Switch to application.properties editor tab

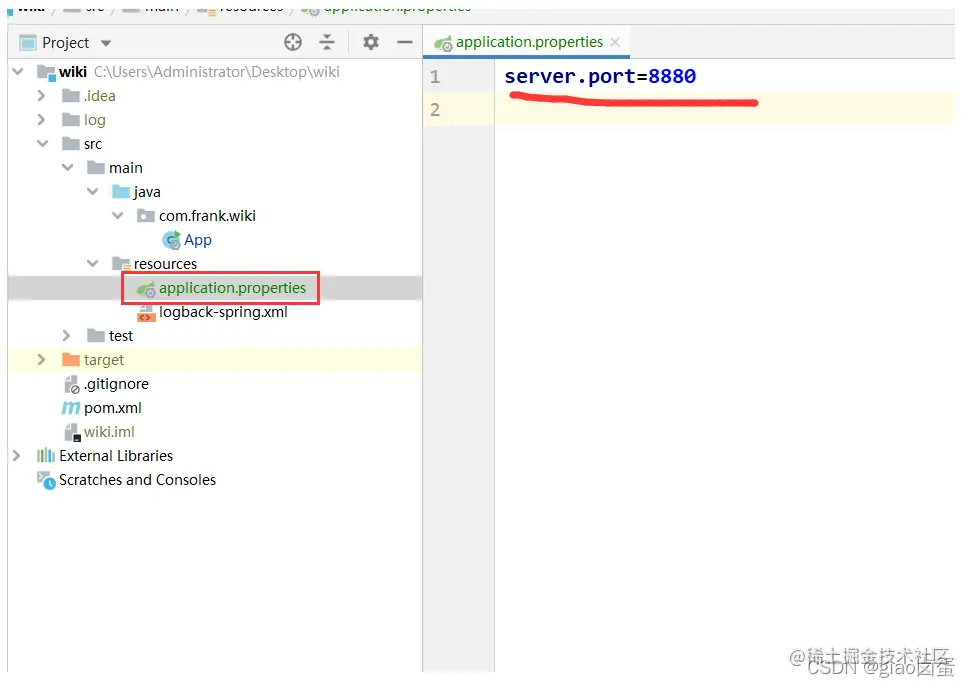pyautogui.click(x=529, y=42)
